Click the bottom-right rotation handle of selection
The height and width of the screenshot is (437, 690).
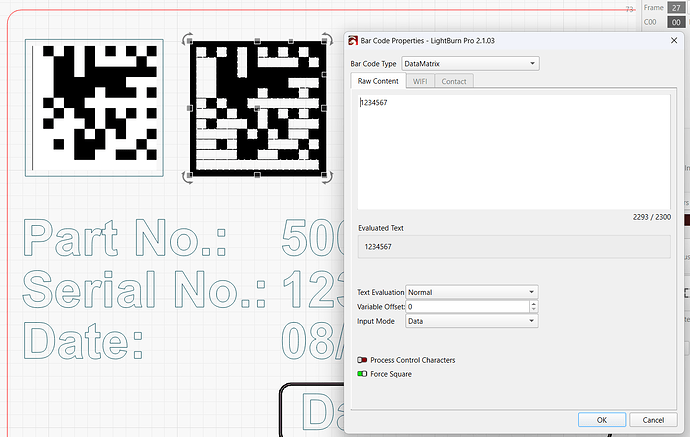tap(327, 177)
